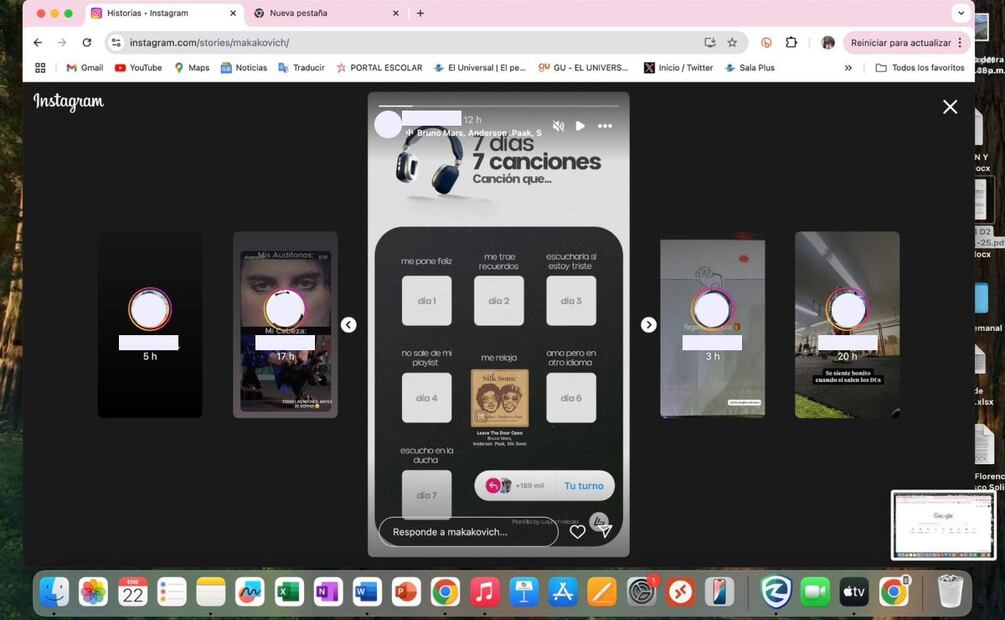Go to the next story arrow
Image resolution: width=1005 pixels, height=620 pixels.
(x=649, y=325)
